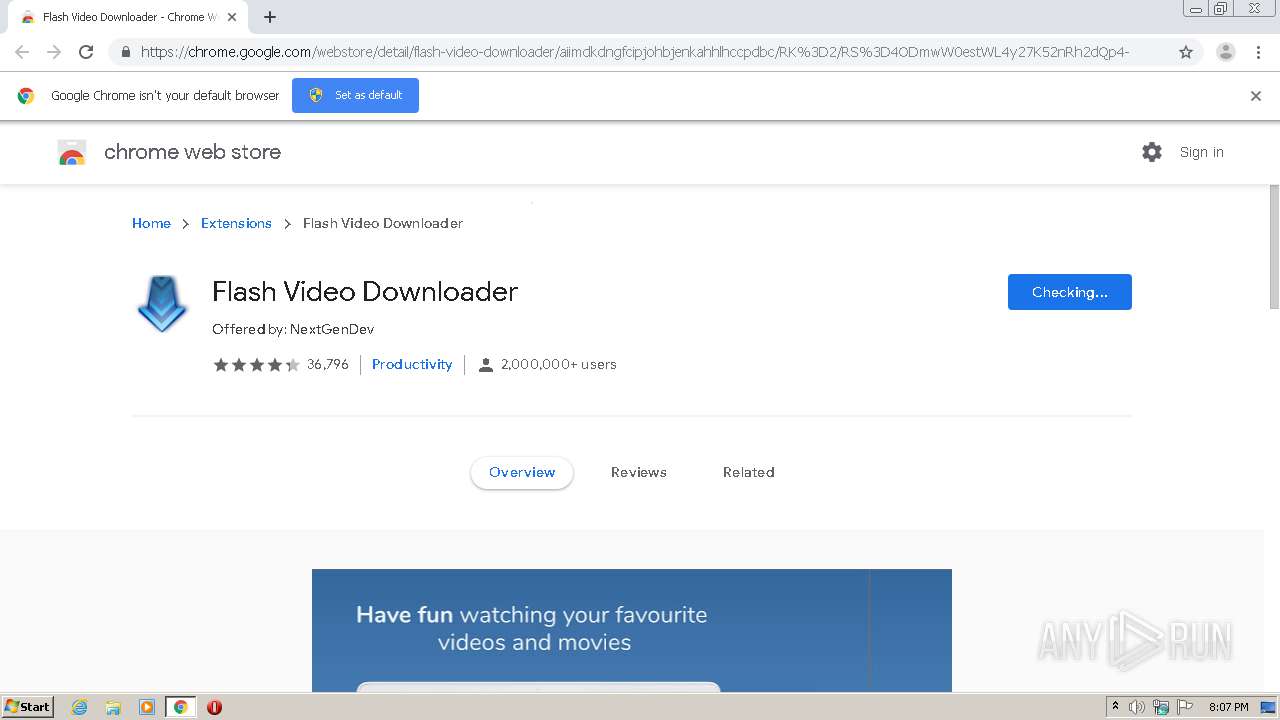Open a new tab with plus button
Image resolution: width=1280 pixels, height=720 pixels.
pyautogui.click(x=270, y=17)
